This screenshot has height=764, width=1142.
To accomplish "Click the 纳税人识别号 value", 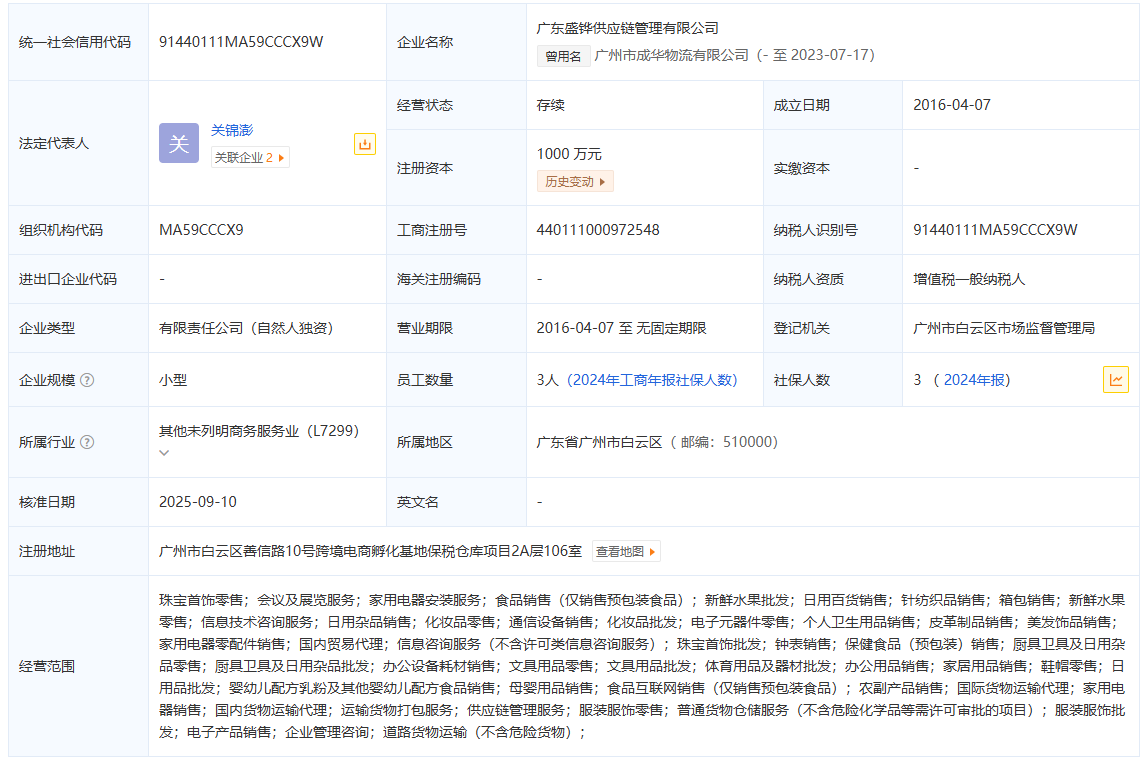I will 995,230.
